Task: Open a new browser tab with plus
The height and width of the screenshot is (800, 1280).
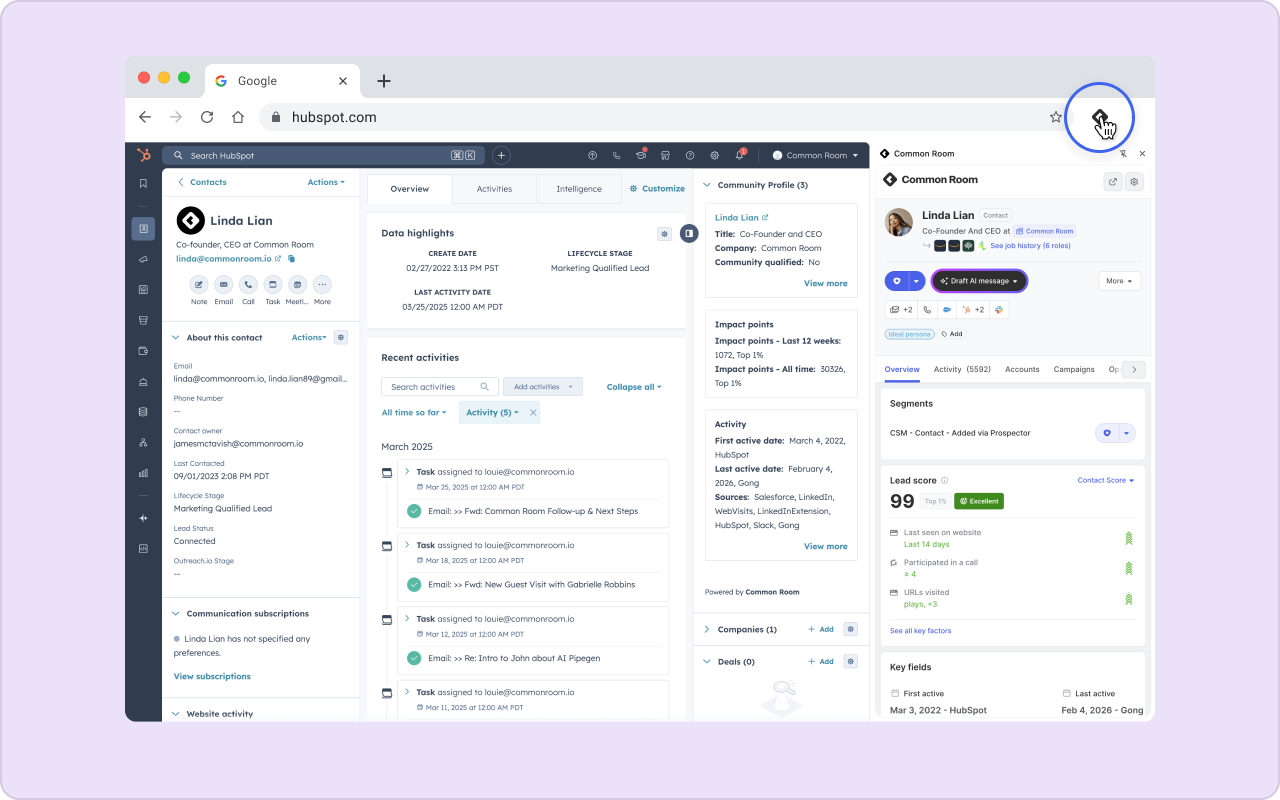Action: tap(384, 81)
